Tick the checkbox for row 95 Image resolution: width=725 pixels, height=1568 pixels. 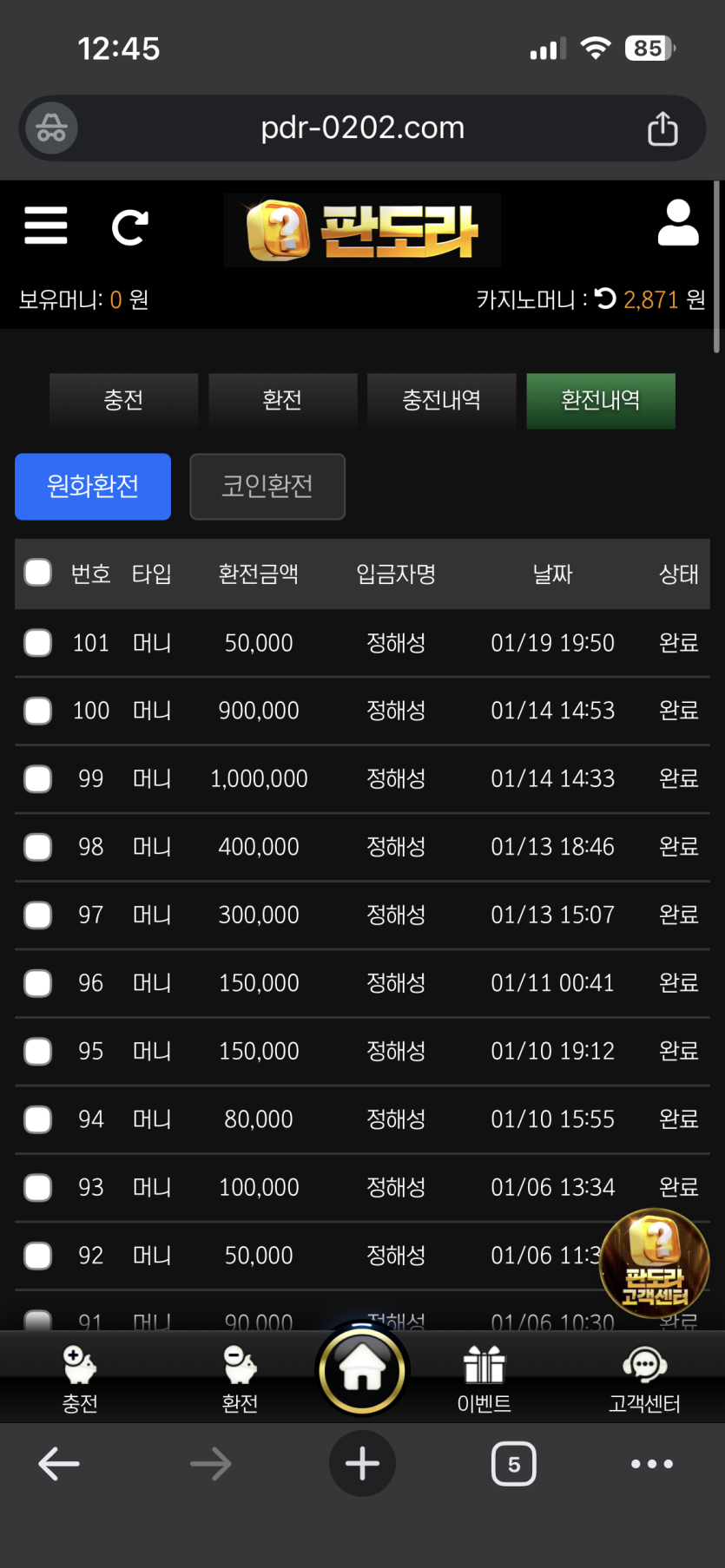coord(38,1051)
